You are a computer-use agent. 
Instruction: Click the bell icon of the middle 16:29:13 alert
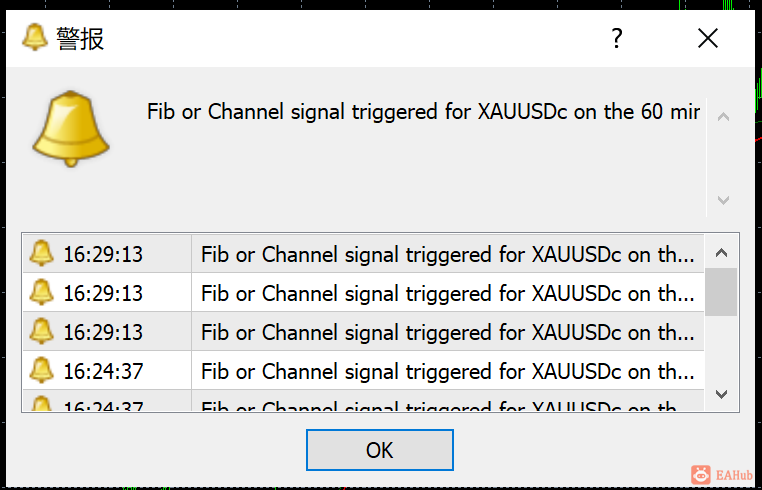(41, 293)
